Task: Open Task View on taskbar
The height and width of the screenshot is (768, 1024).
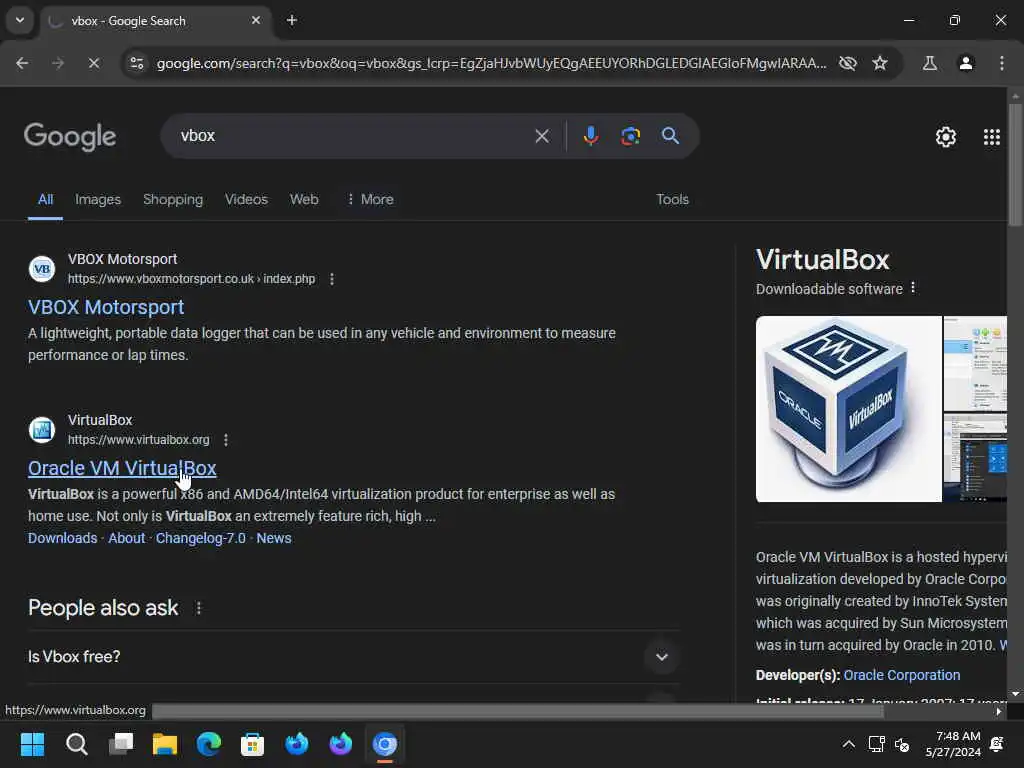Action: (121, 744)
